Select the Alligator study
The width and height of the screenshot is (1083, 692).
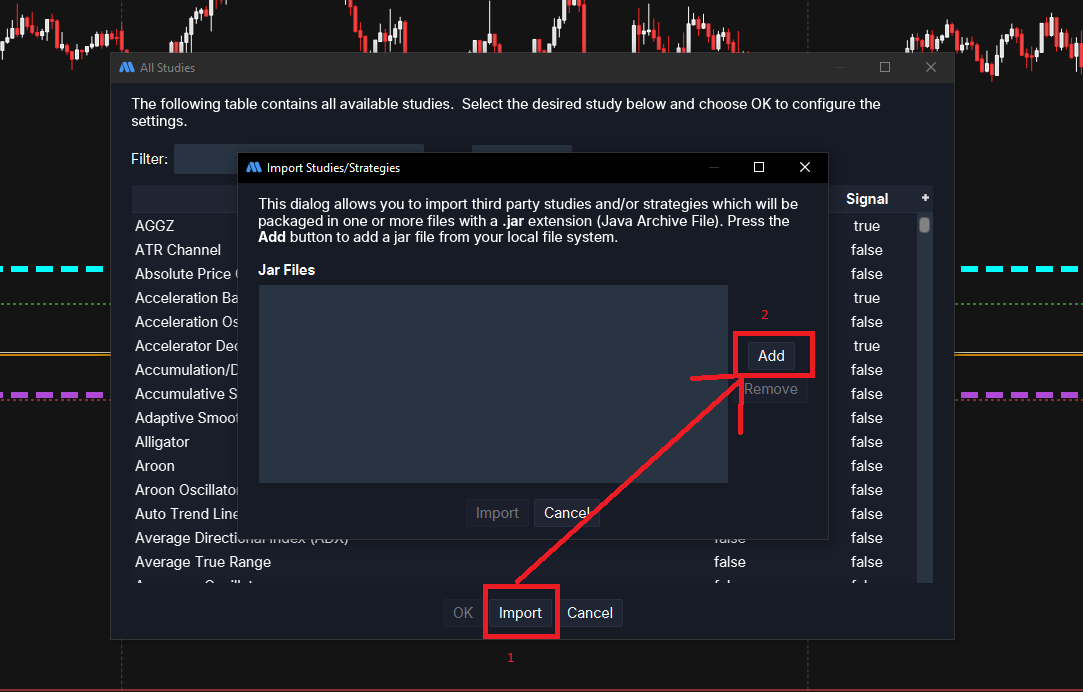[x=162, y=442]
